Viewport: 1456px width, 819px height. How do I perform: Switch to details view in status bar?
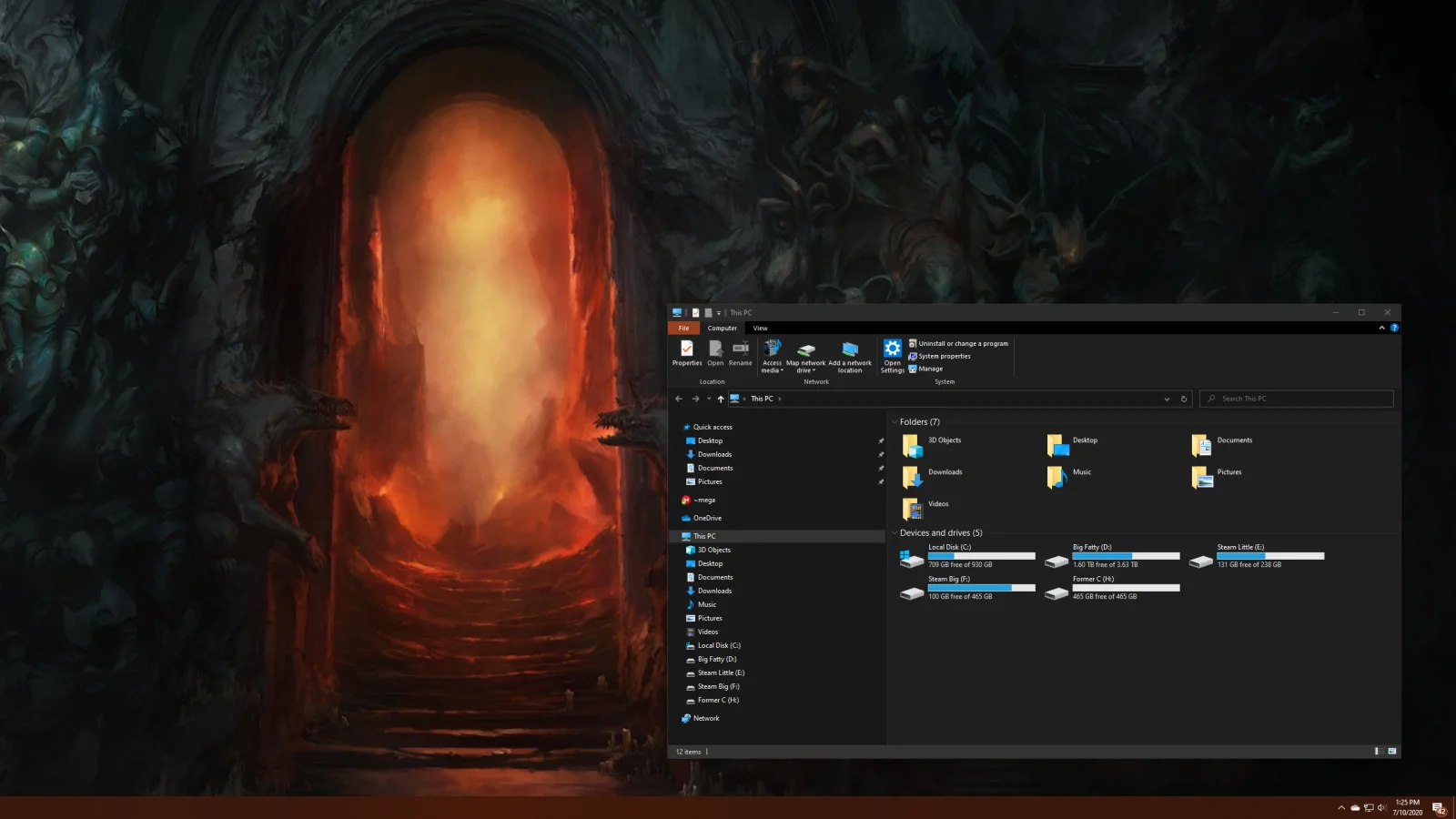coord(1380,752)
